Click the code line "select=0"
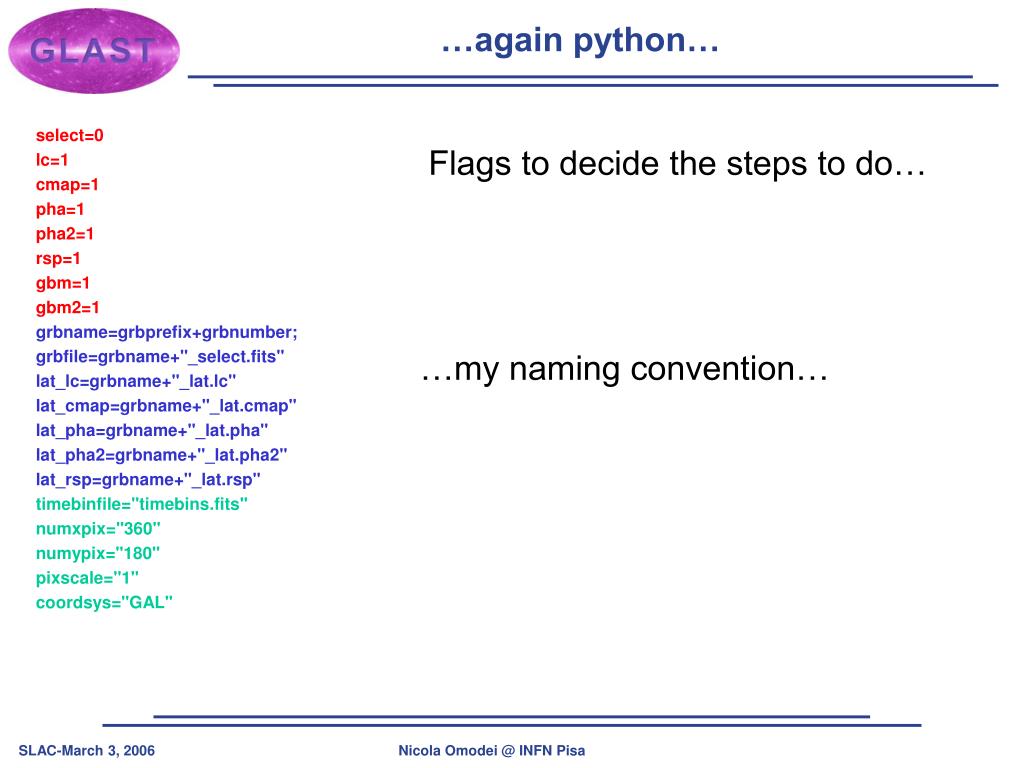Image resolution: width=1024 pixels, height=768 pixels. click(x=69, y=135)
